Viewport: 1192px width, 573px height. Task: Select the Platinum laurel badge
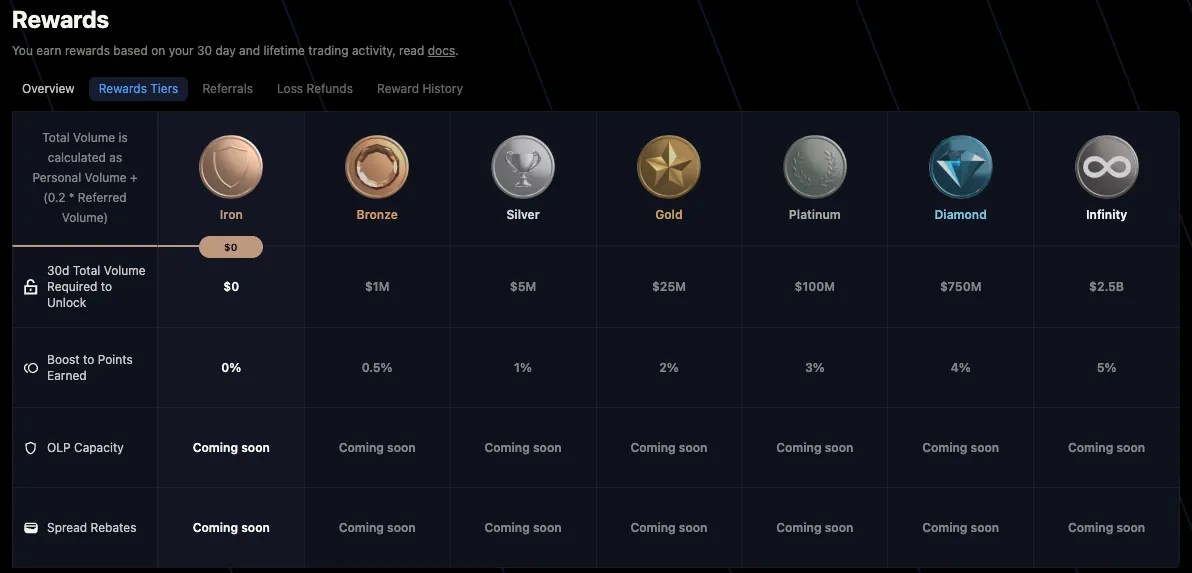815,167
